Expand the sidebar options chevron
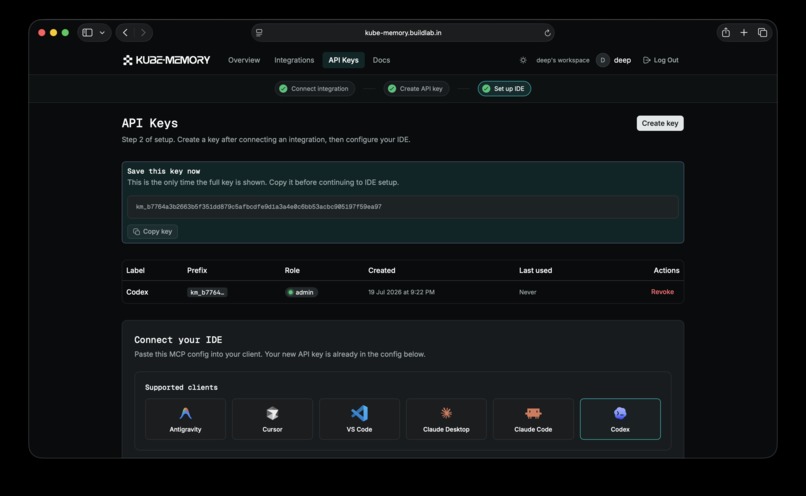The height and width of the screenshot is (496, 806). pyautogui.click(x=102, y=32)
